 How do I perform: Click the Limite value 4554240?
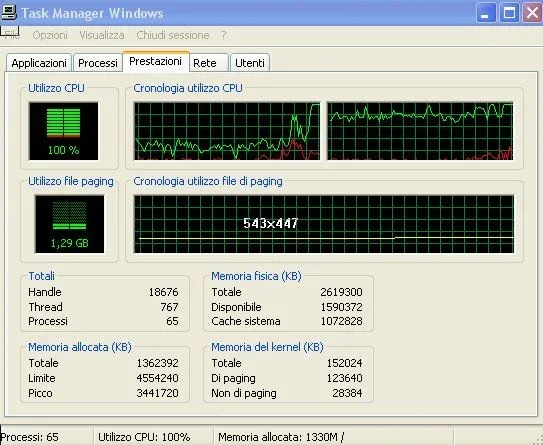click(x=158, y=378)
